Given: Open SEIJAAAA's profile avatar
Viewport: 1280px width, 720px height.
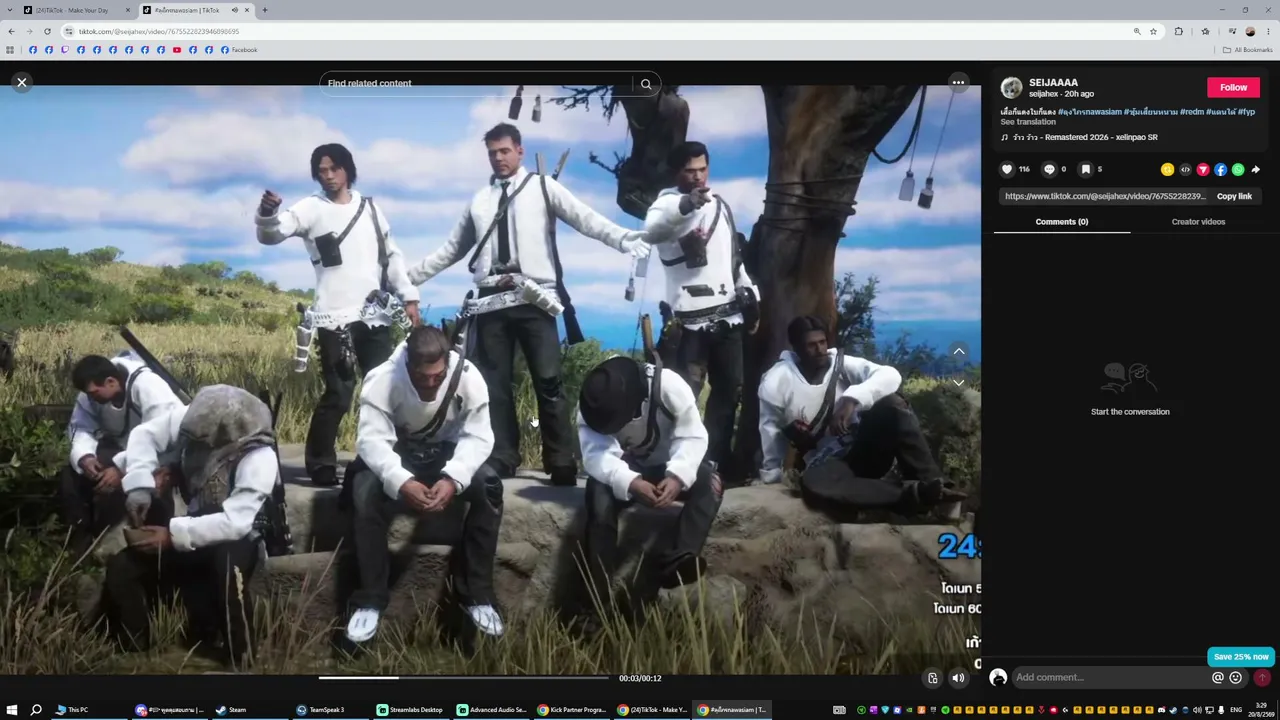Looking at the screenshot, I should click(x=1012, y=88).
